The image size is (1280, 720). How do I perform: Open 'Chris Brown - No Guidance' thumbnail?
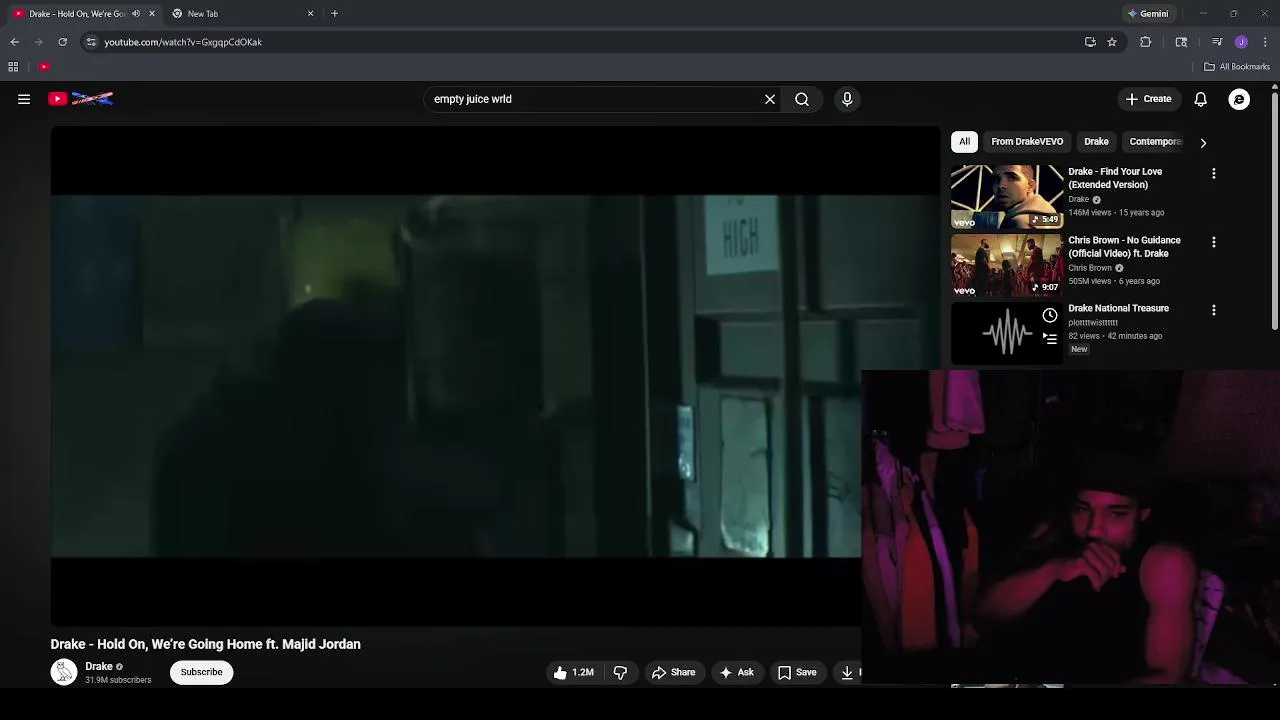click(x=1007, y=265)
